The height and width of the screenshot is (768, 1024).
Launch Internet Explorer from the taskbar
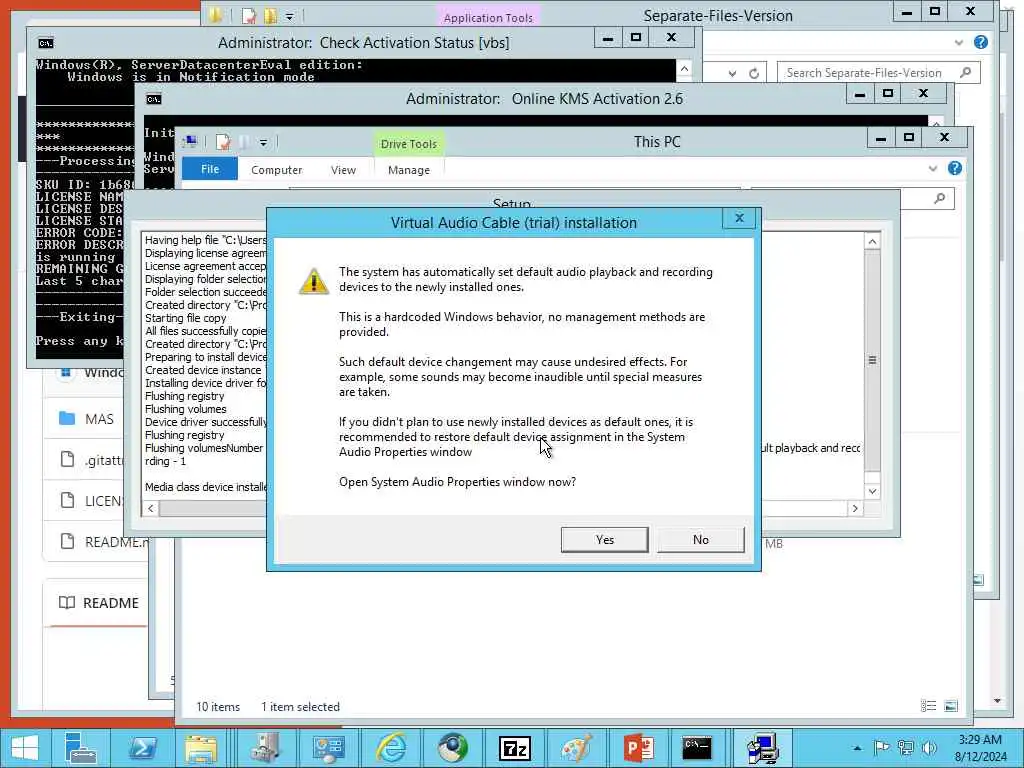[x=391, y=748]
